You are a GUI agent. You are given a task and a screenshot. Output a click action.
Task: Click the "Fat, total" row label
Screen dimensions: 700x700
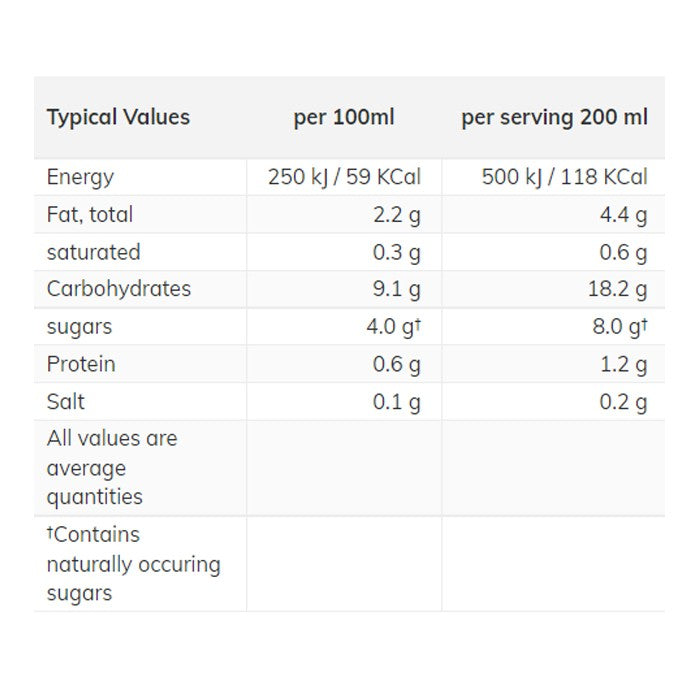pyautogui.click(x=89, y=214)
